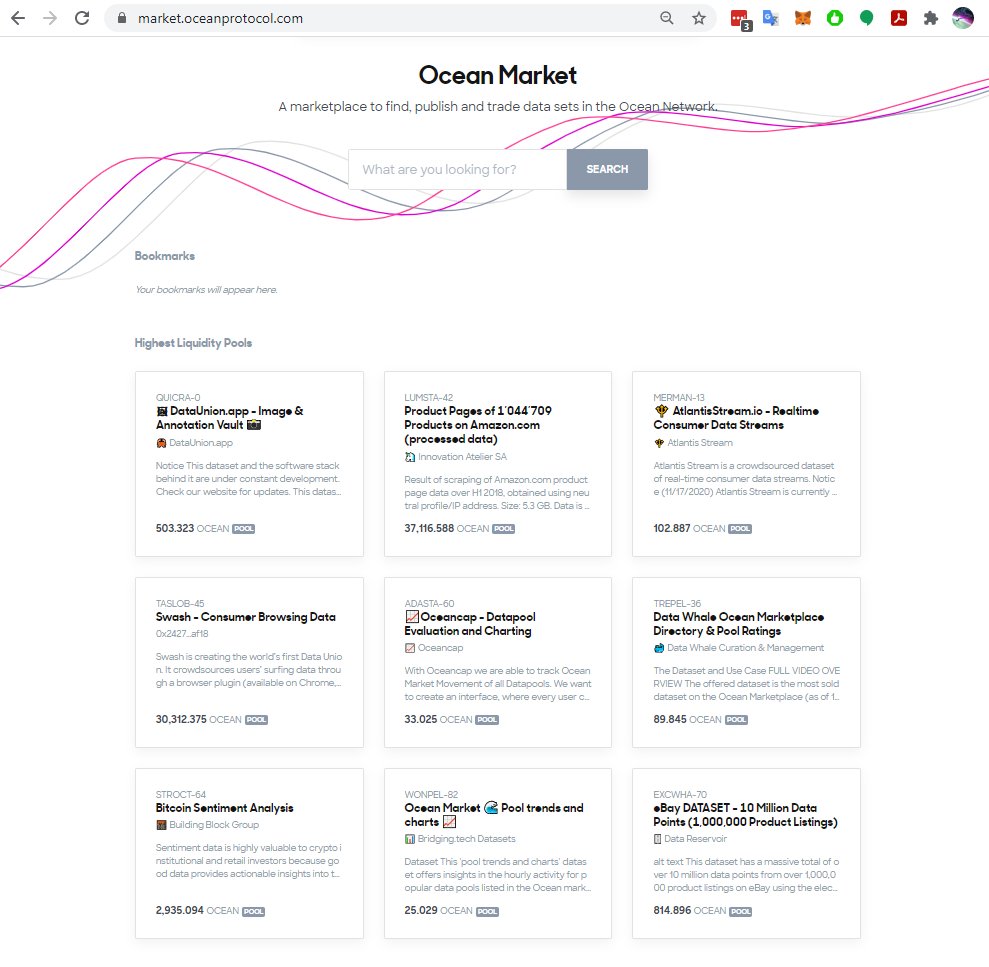
Task: Click the EXCWHA-70 datatoken symbol
Action: point(680,795)
